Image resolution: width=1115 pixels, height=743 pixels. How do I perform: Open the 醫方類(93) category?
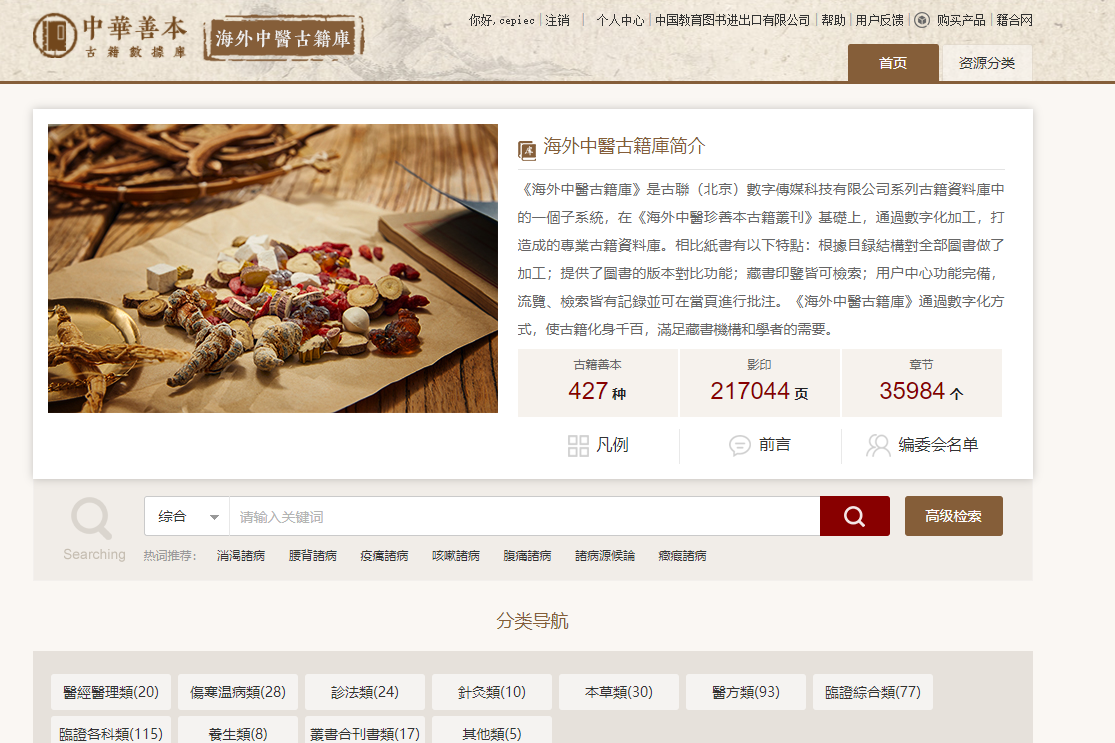tap(746, 692)
